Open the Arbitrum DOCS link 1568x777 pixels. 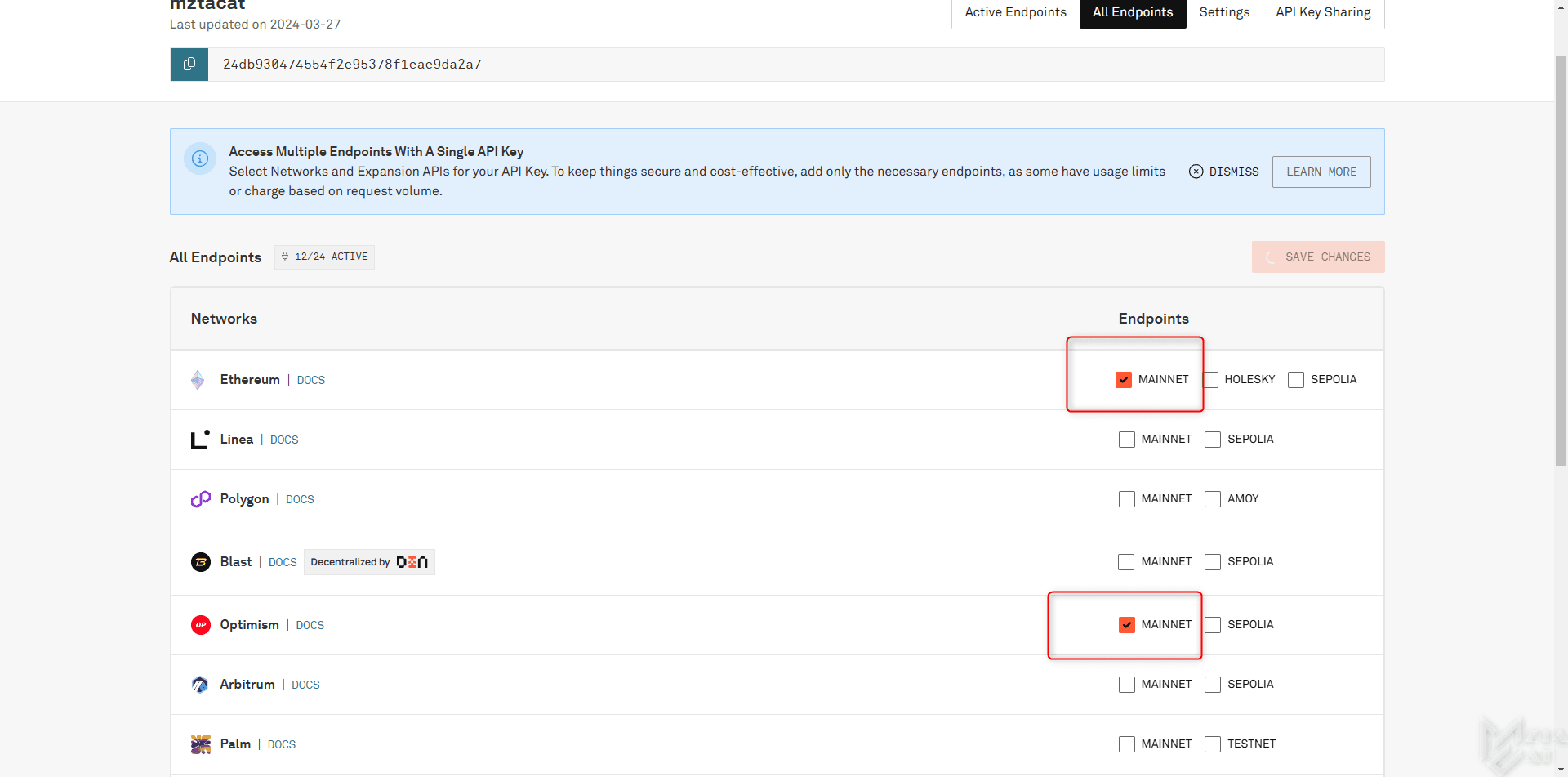[305, 685]
